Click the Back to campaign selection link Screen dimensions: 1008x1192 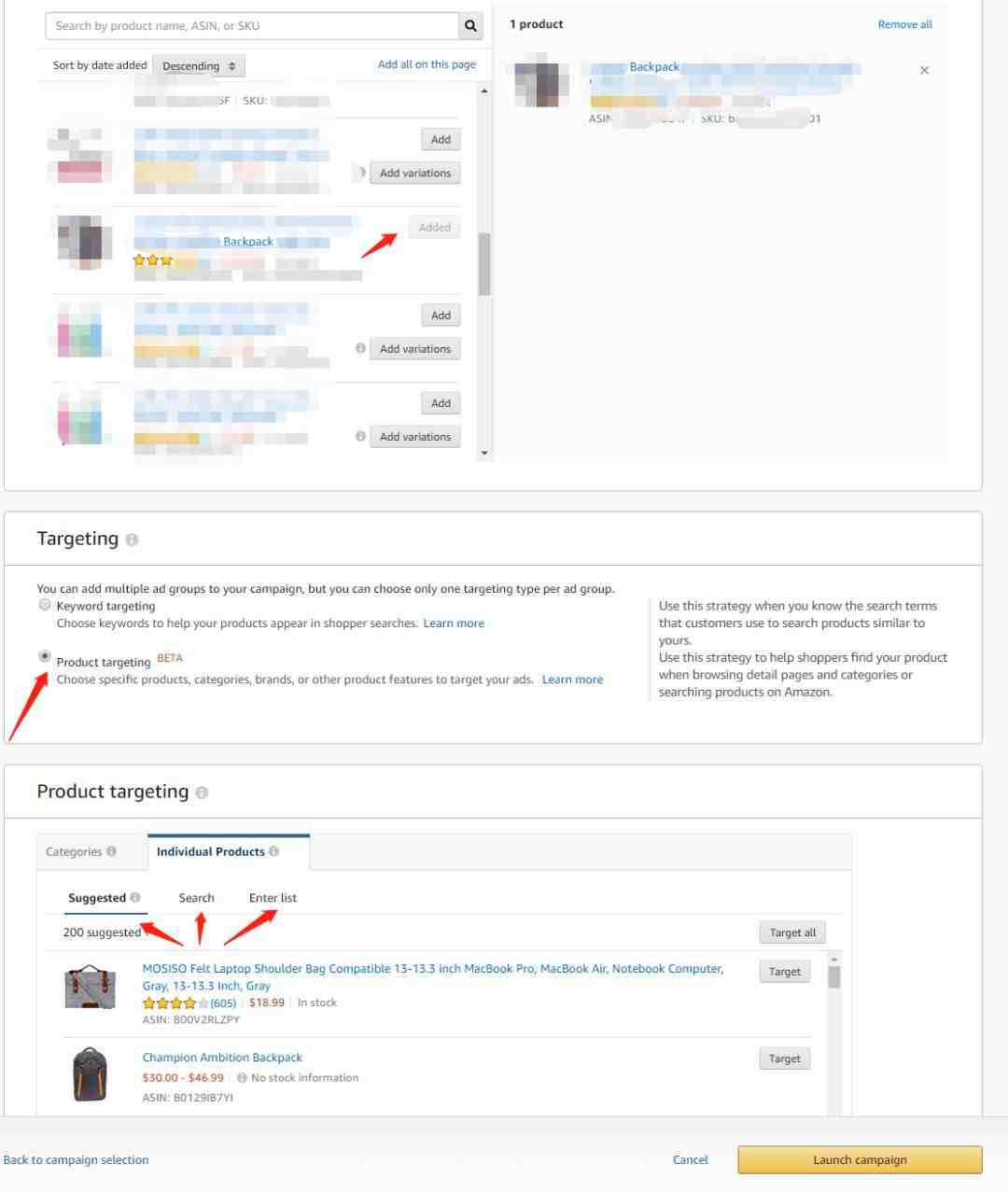click(76, 1159)
